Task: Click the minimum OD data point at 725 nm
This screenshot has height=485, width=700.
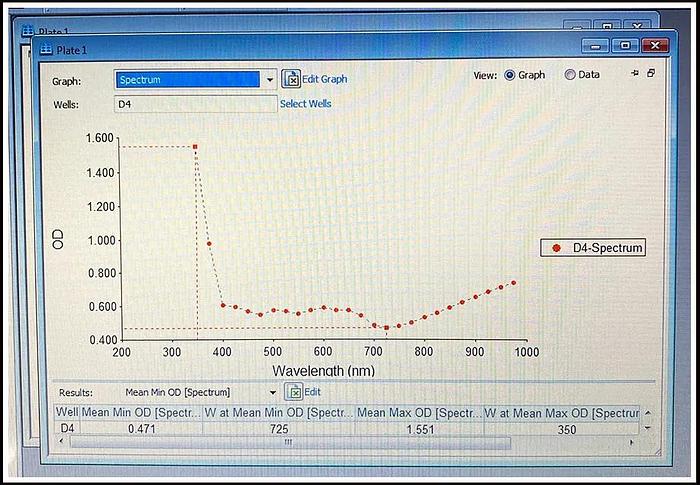Action: point(387,328)
